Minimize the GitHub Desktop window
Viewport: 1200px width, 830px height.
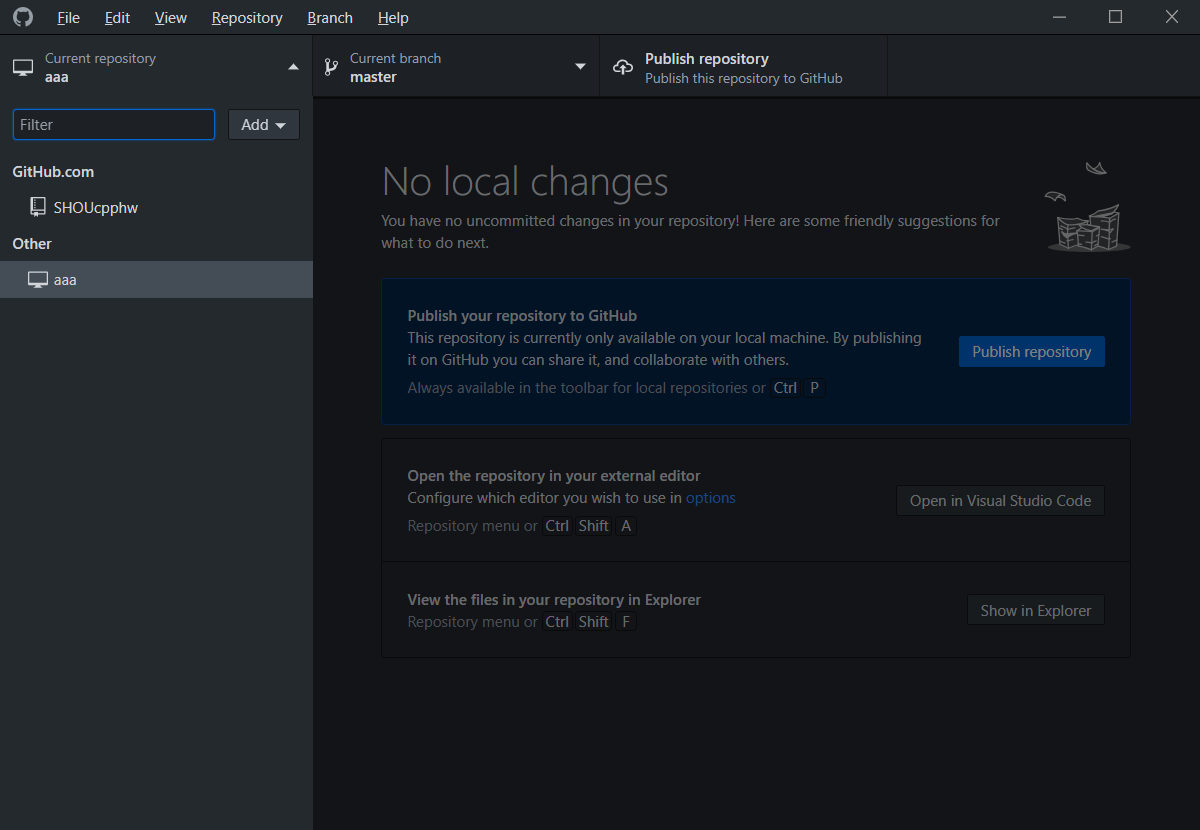tap(1059, 17)
